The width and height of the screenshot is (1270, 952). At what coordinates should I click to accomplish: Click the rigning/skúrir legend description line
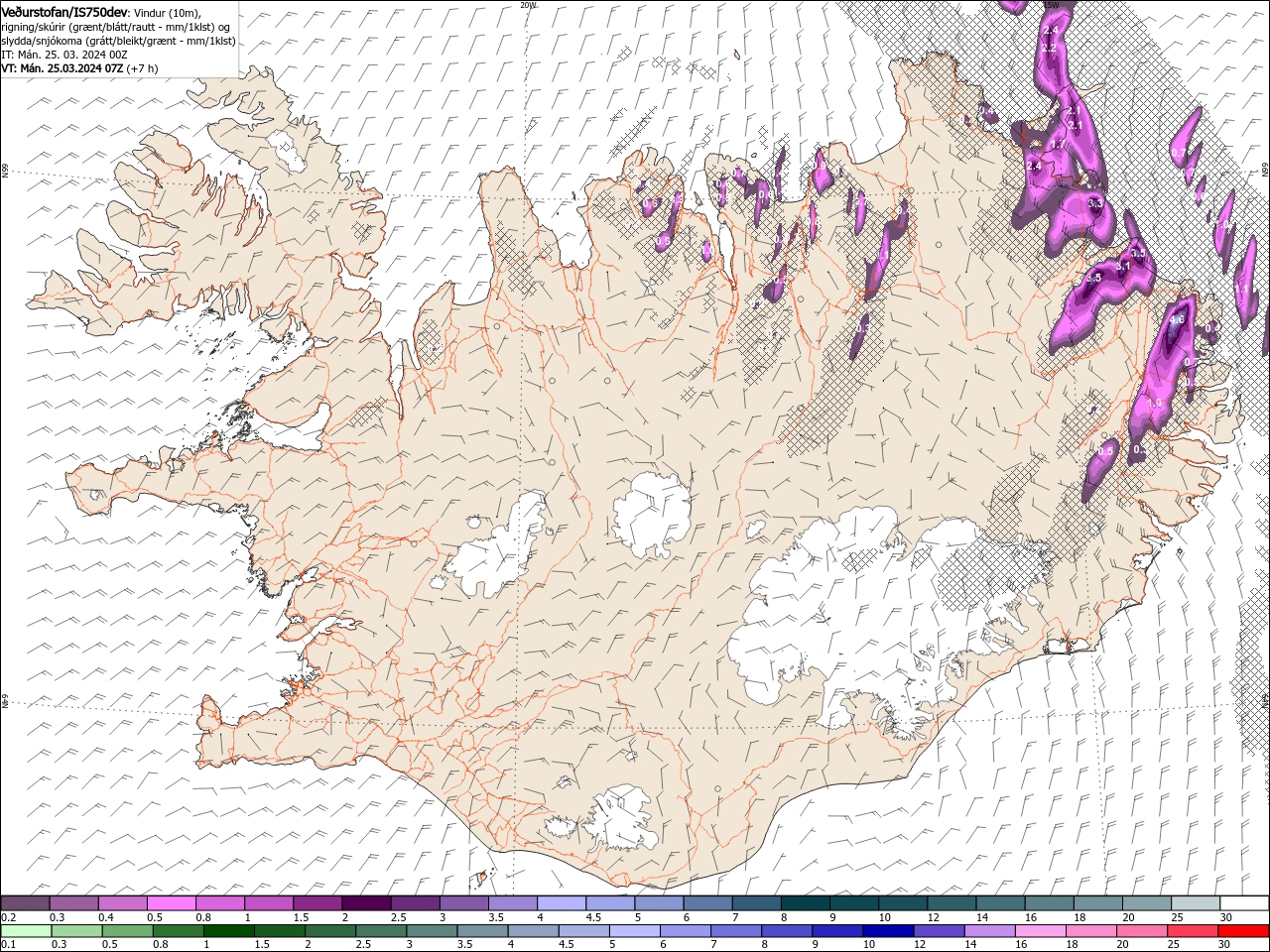pos(117,26)
